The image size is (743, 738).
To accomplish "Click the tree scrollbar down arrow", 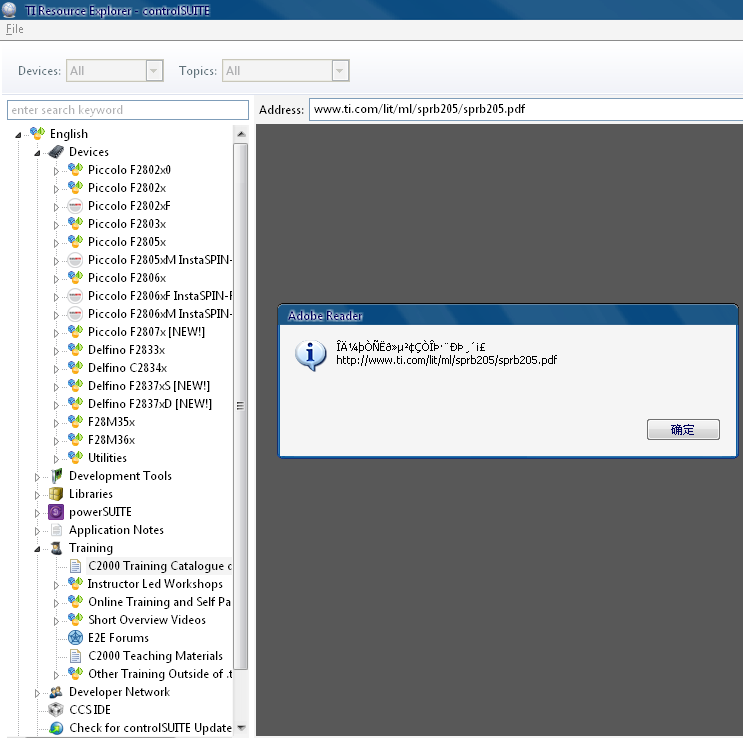I will [x=241, y=728].
